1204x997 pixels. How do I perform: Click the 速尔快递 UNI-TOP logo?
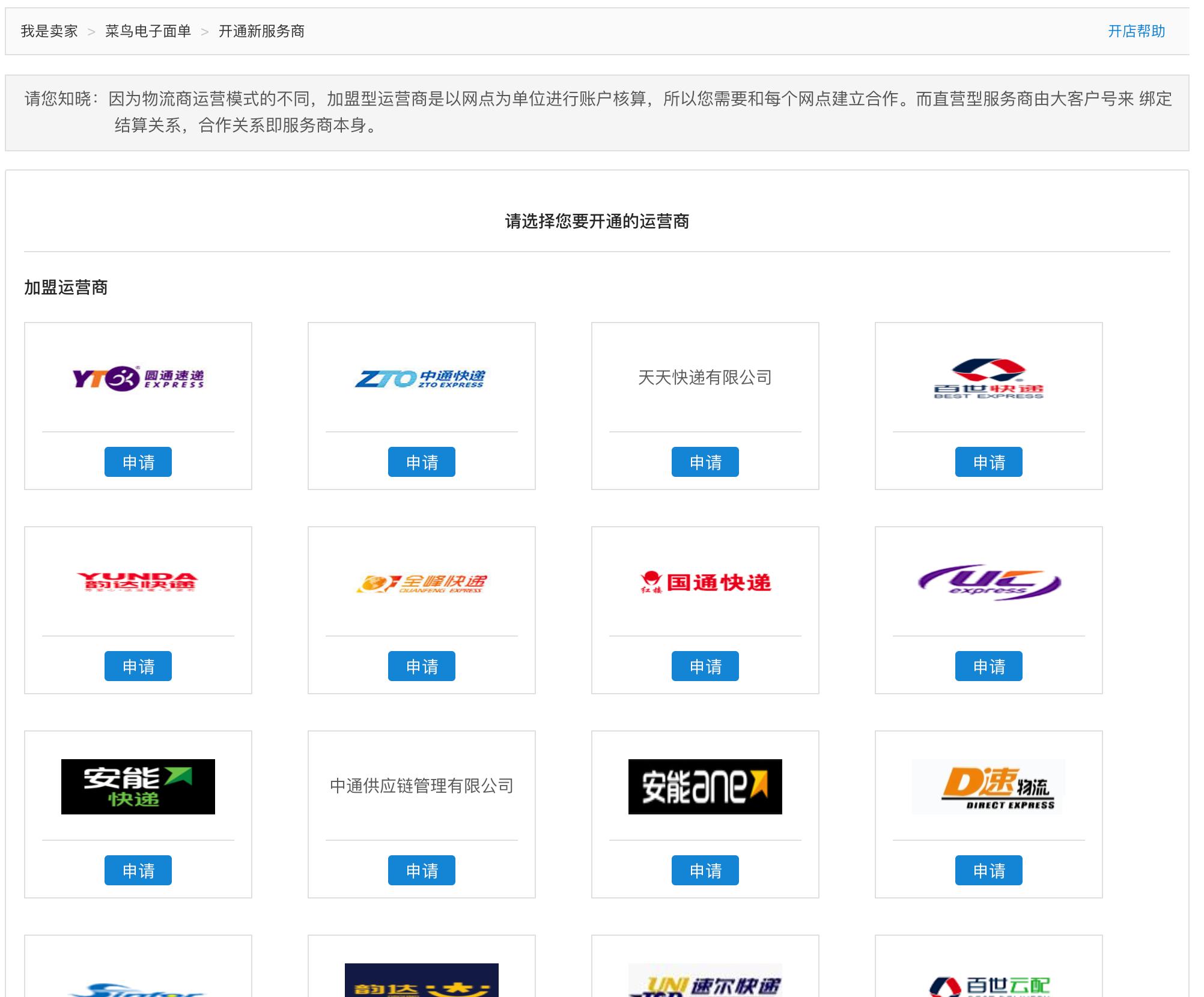tap(705, 983)
